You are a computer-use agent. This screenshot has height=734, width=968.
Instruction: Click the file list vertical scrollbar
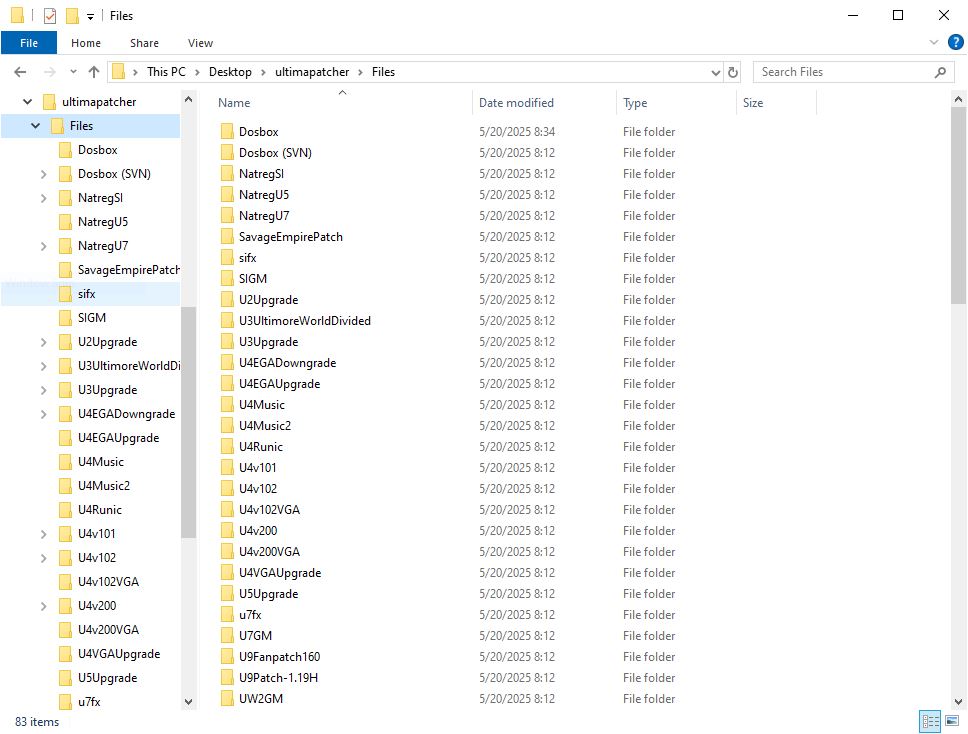tap(958, 206)
